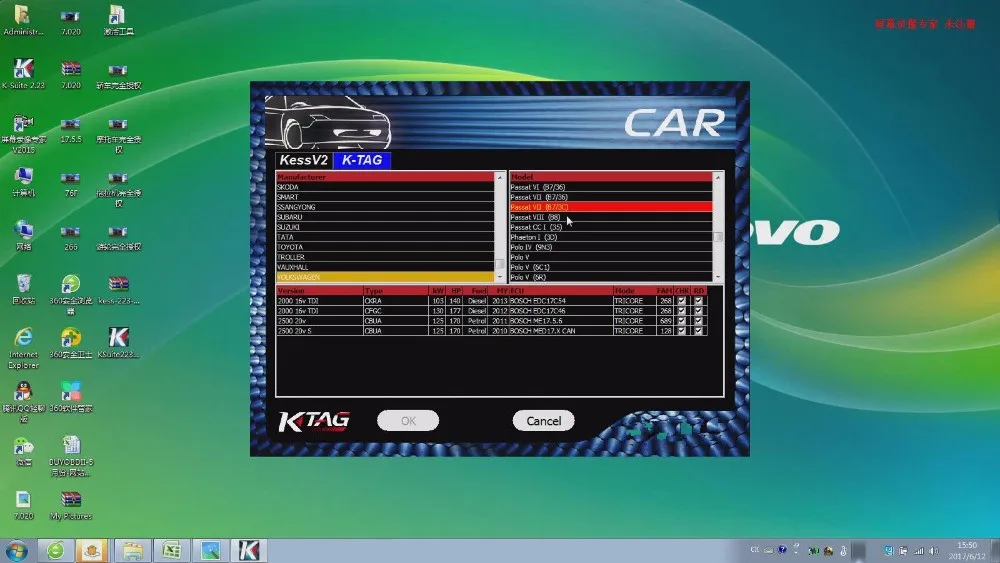Select Polo IV (9N3) model
The height and width of the screenshot is (563, 1000).
coord(611,247)
